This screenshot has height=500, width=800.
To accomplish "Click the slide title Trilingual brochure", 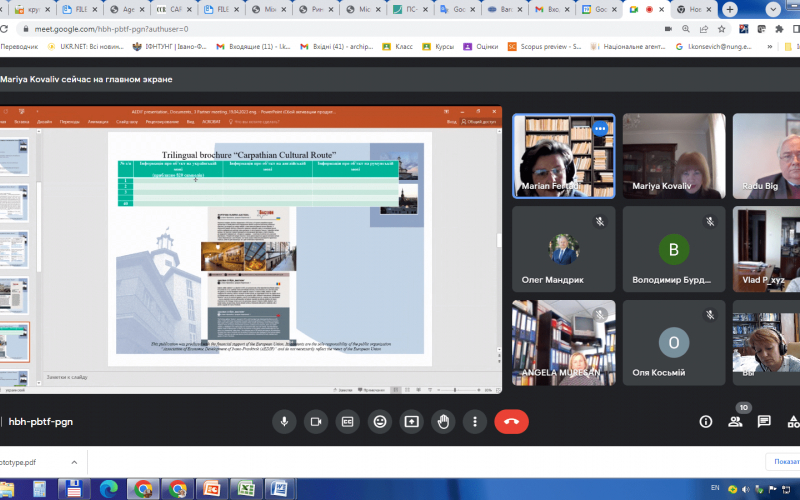I will pyautogui.click(x=249, y=155).
